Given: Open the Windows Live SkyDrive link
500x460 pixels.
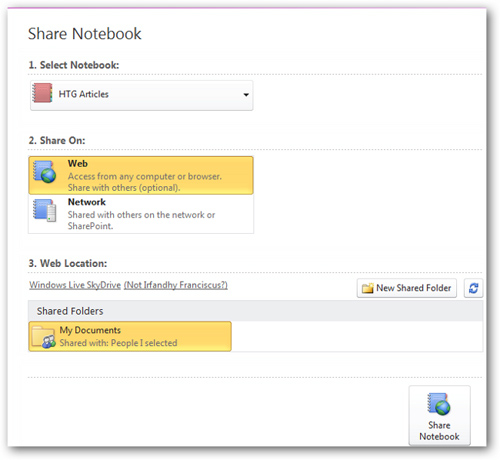Looking at the screenshot, I should coord(75,285).
